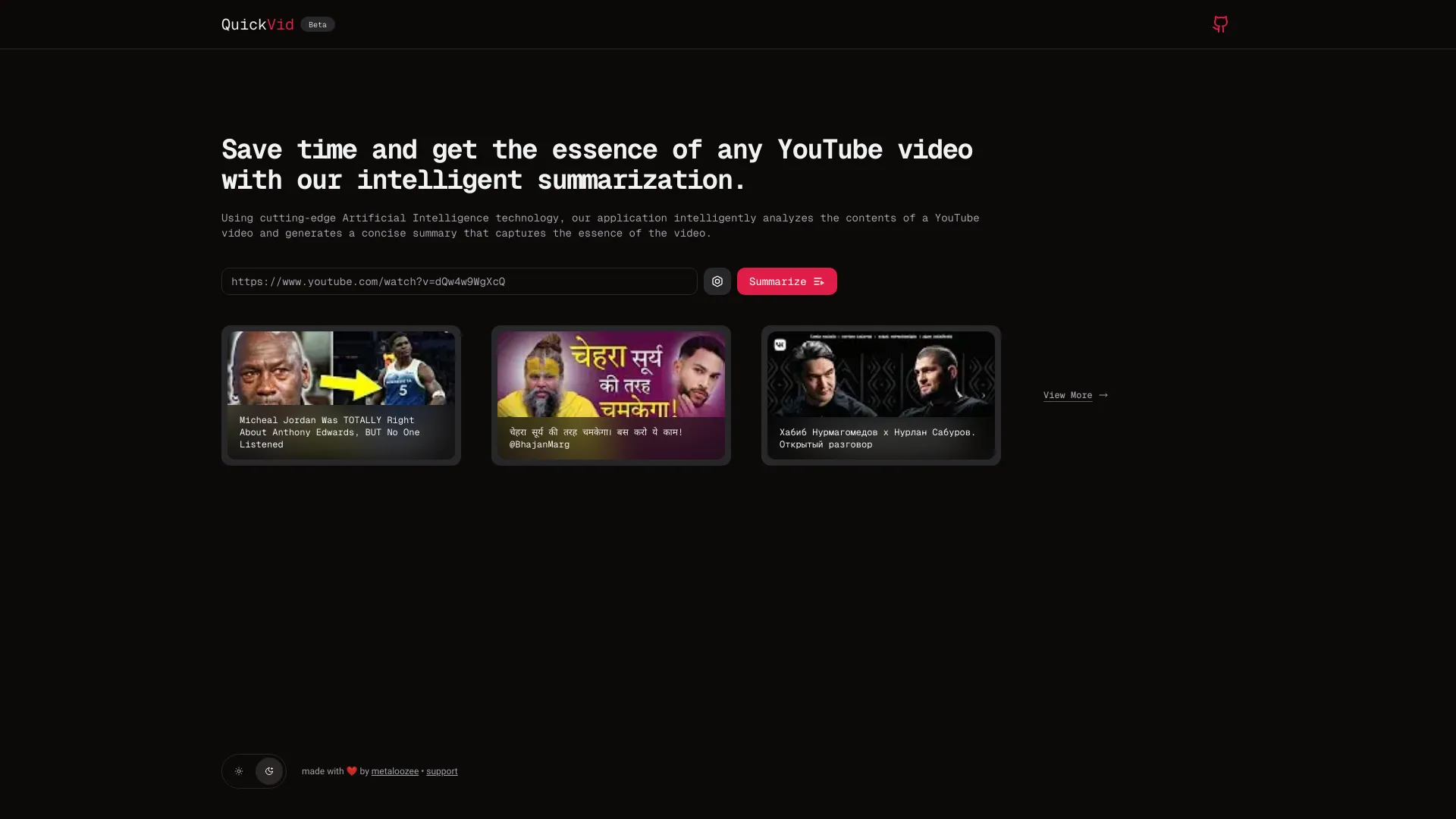Open the GitHub repository icon
Screen dimensions: 1456x819
click(1220, 24)
